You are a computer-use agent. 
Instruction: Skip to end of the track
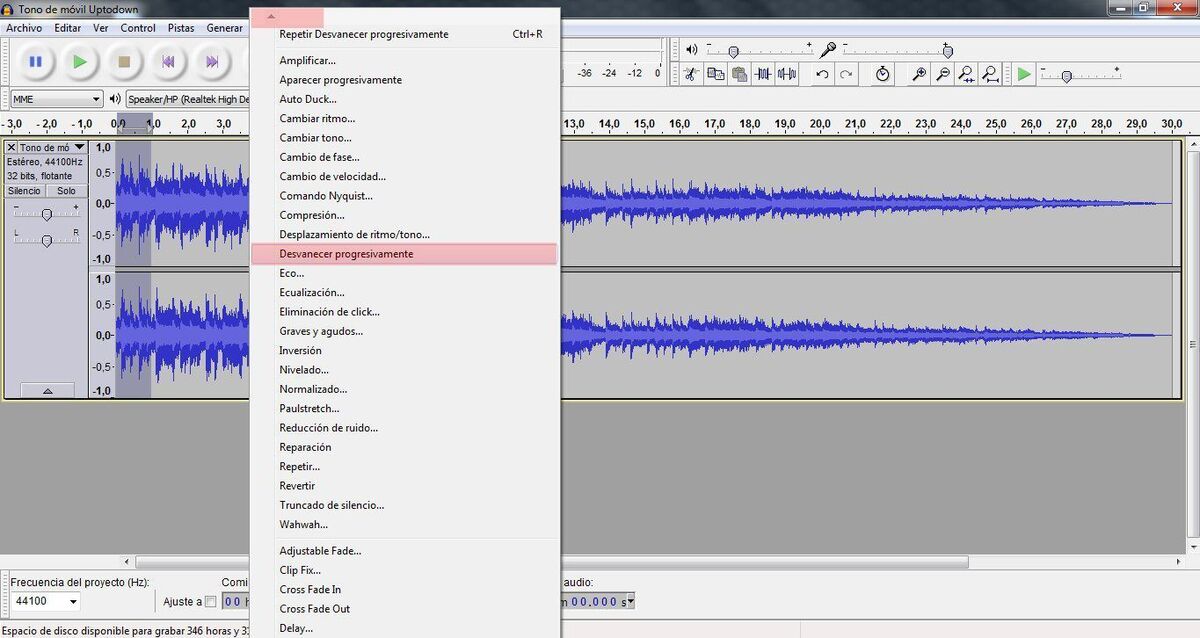point(212,62)
